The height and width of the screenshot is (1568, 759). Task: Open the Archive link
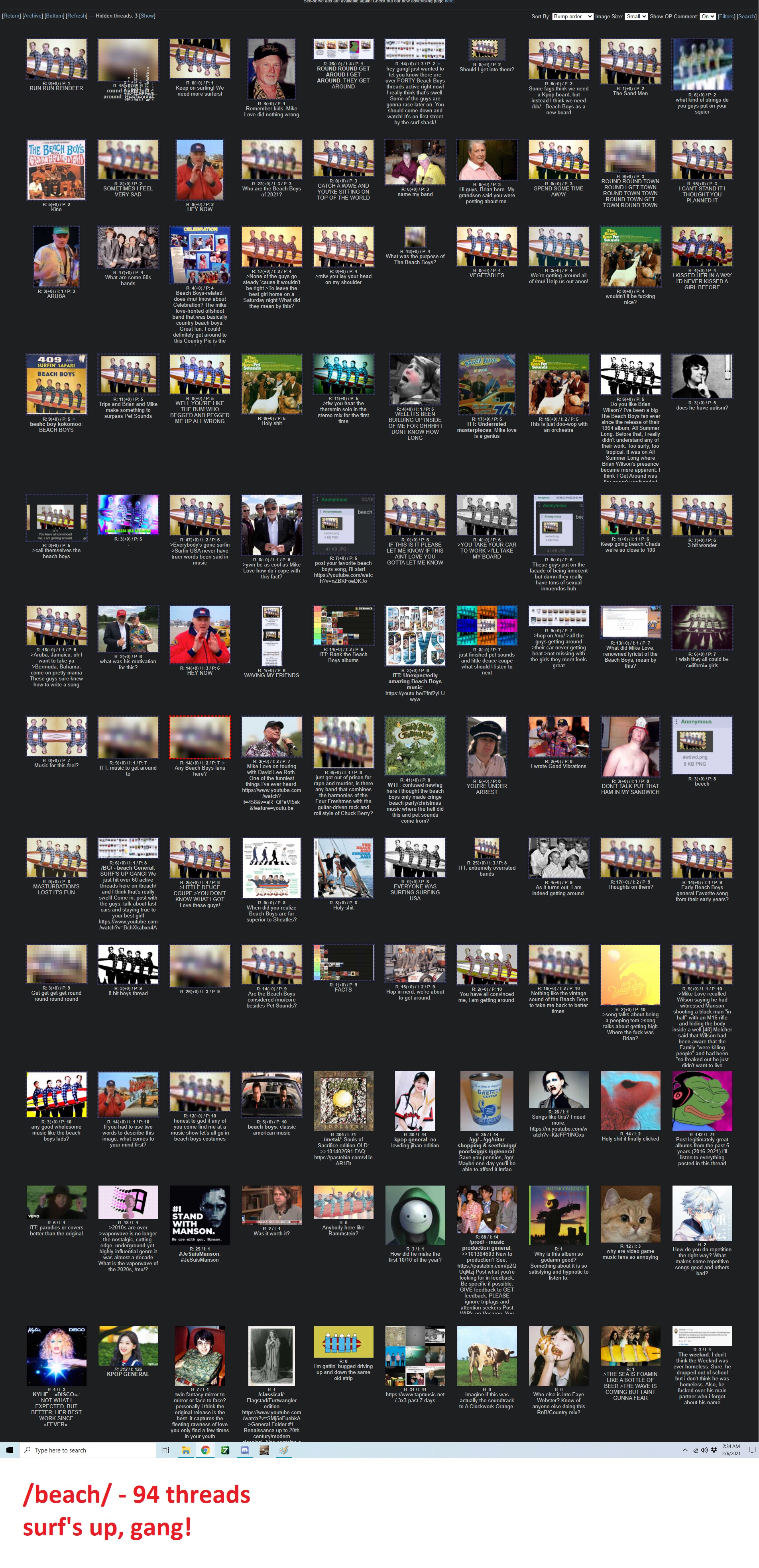click(33, 16)
